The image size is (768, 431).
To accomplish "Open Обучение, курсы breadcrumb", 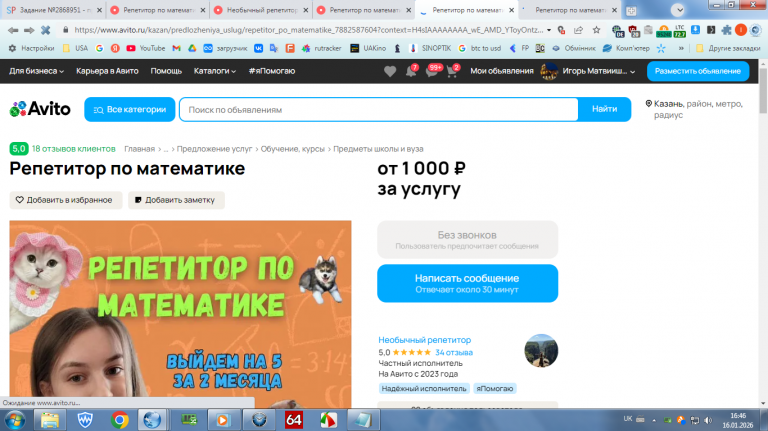I will coord(292,148).
